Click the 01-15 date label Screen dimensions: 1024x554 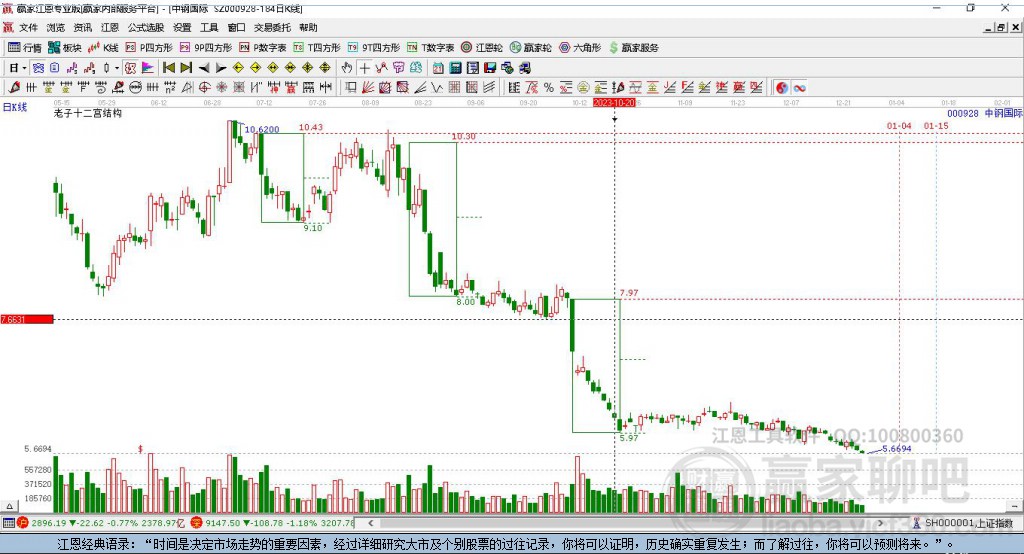coord(936,125)
